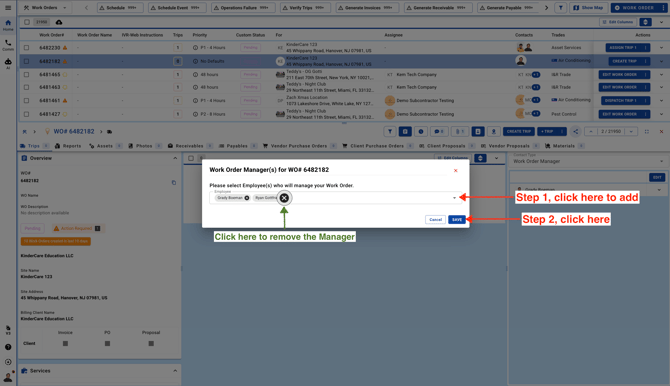
Task: Collapse the Services section
Action: [x=175, y=371]
